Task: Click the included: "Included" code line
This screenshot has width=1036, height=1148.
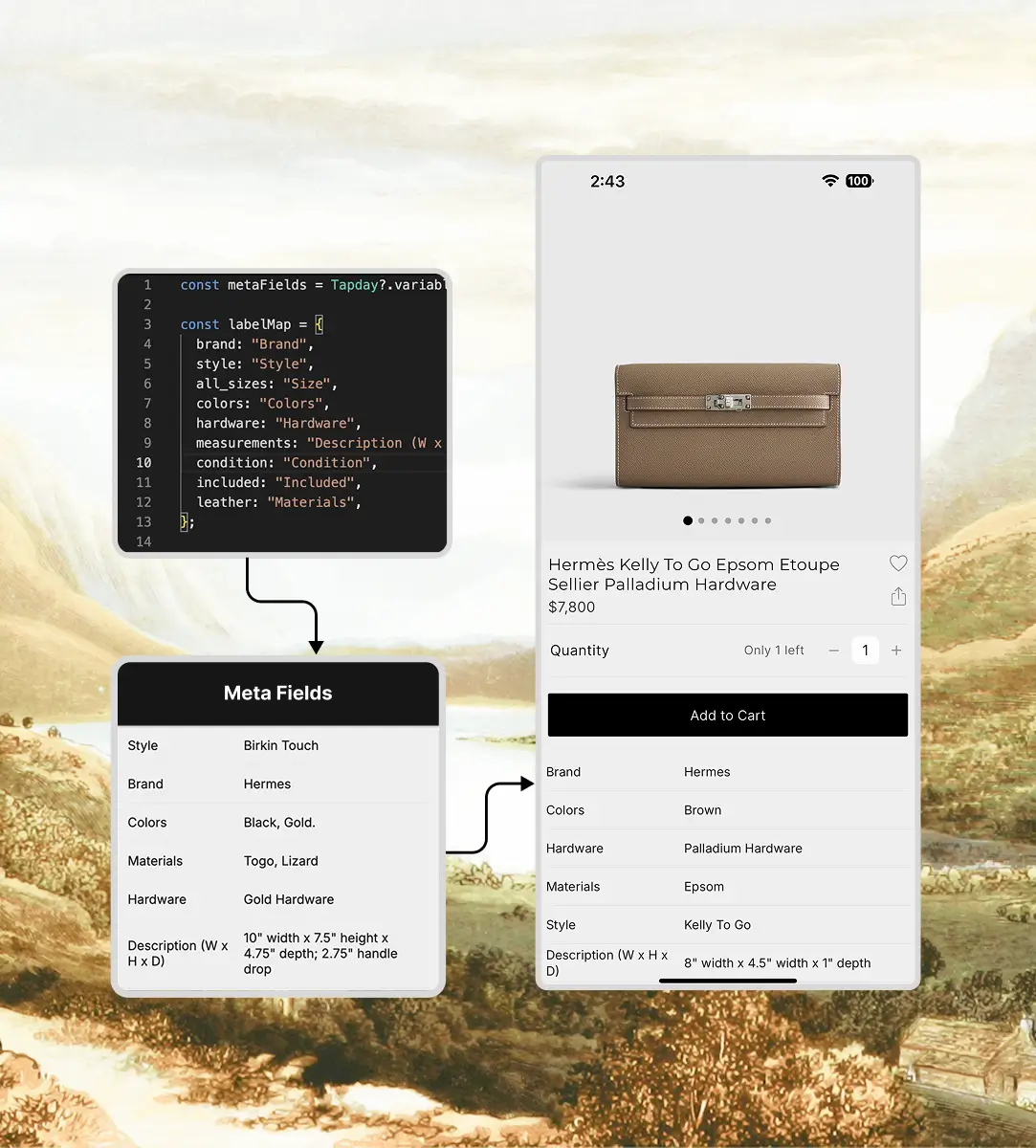Action: (x=279, y=482)
